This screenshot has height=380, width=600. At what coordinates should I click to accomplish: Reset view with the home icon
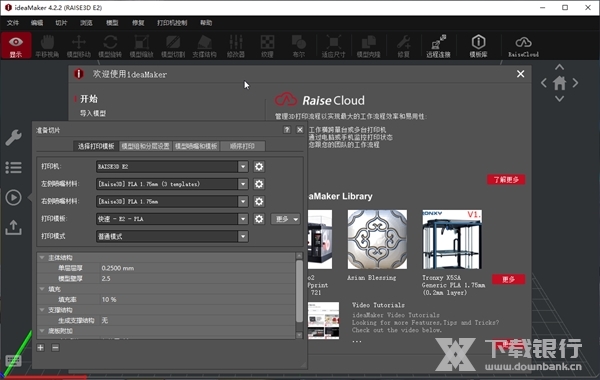pyautogui.click(x=559, y=83)
